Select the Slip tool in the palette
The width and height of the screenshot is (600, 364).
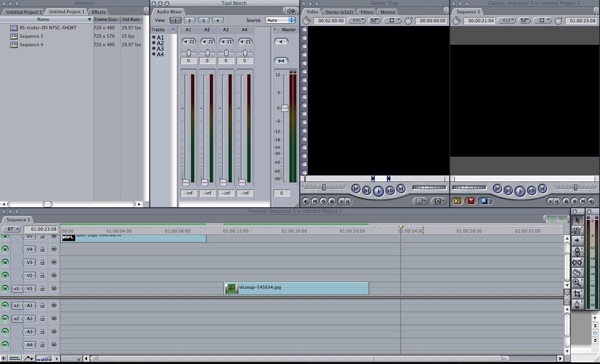[577, 262]
